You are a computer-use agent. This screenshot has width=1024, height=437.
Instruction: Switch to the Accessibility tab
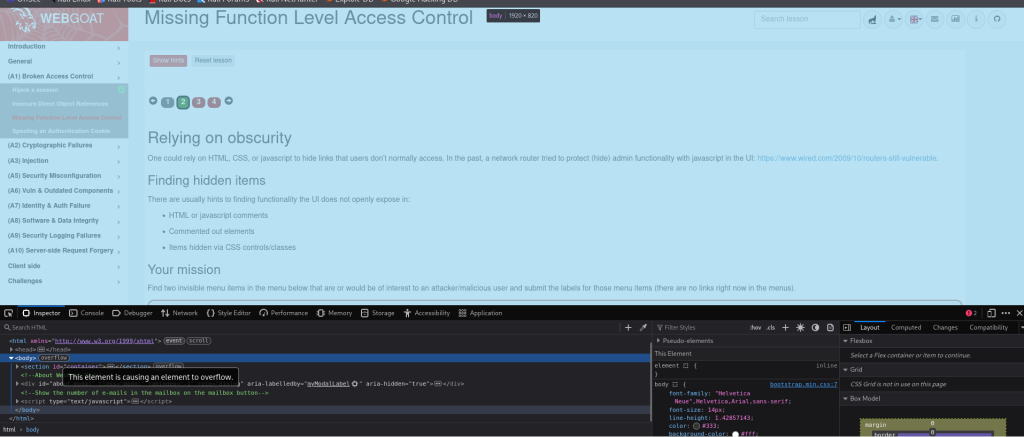pos(426,313)
